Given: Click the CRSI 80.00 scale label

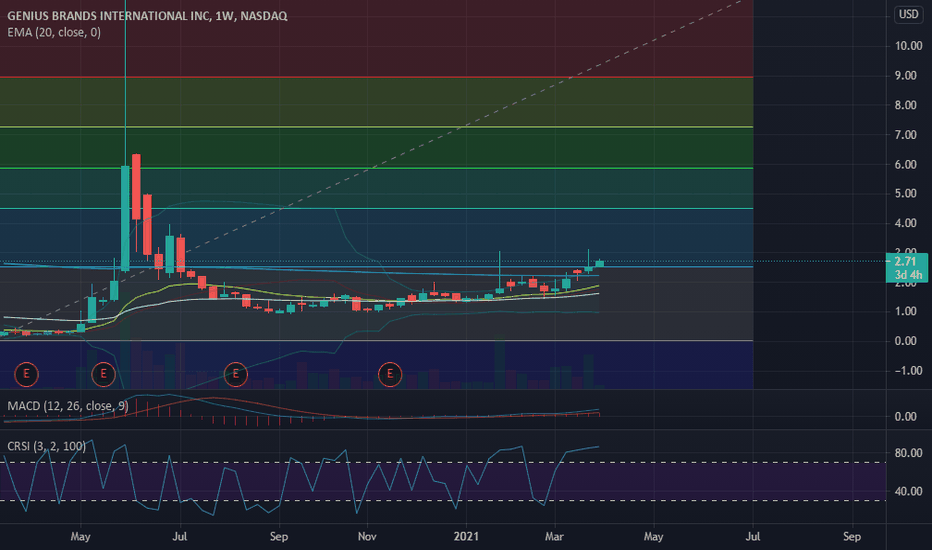Looking at the screenshot, I should pos(908,453).
